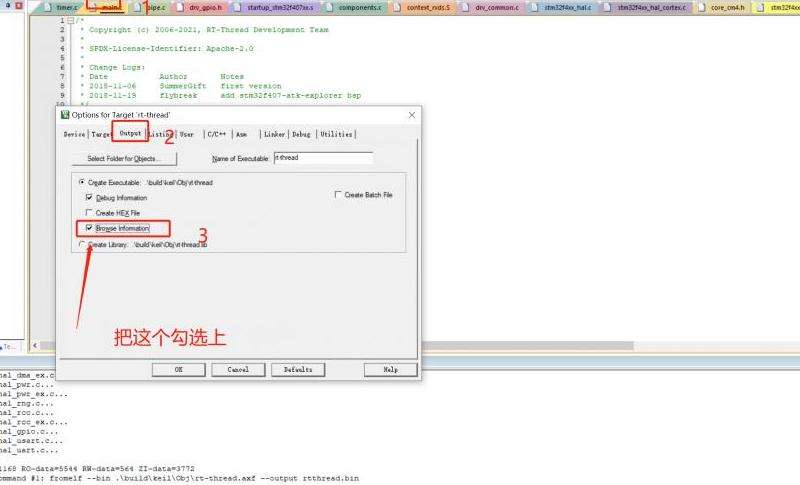Toggle the Debug Information checkbox
The height and width of the screenshot is (485, 800).
pyautogui.click(x=90, y=198)
